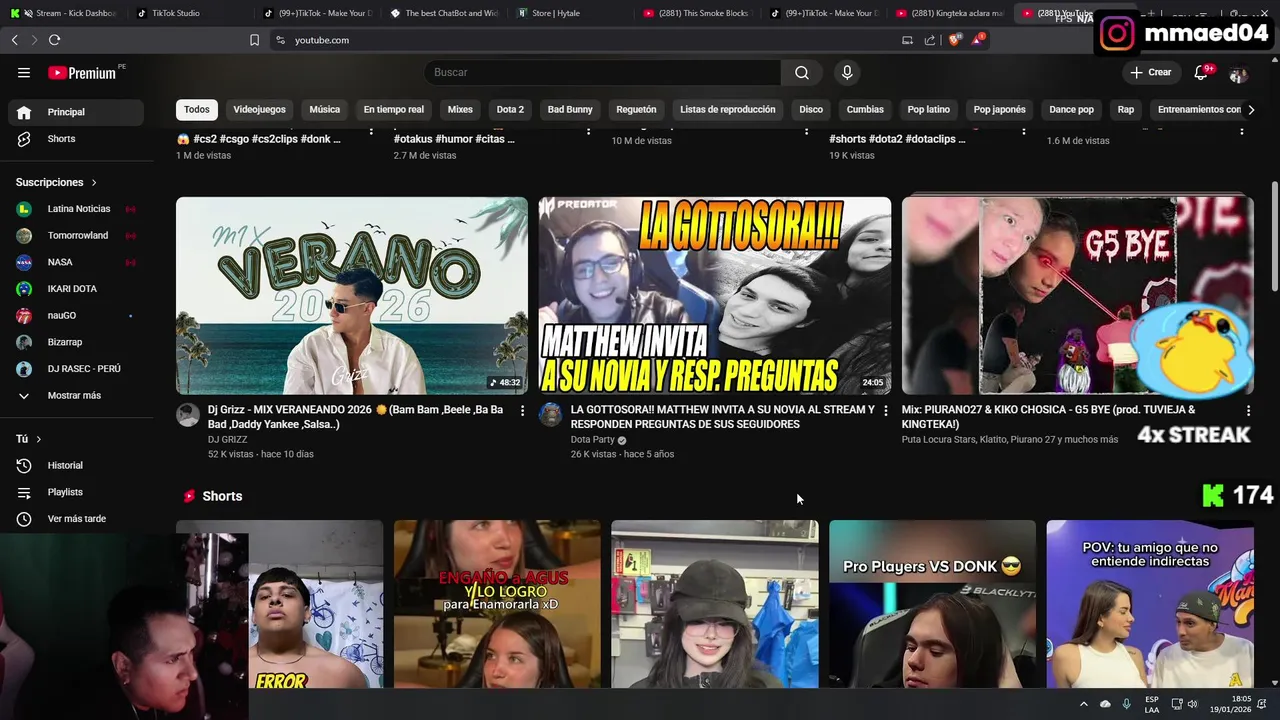The height and width of the screenshot is (720, 1280).
Task: Select the Música filter chip
Action: pyautogui.click(x=324, y=109)
